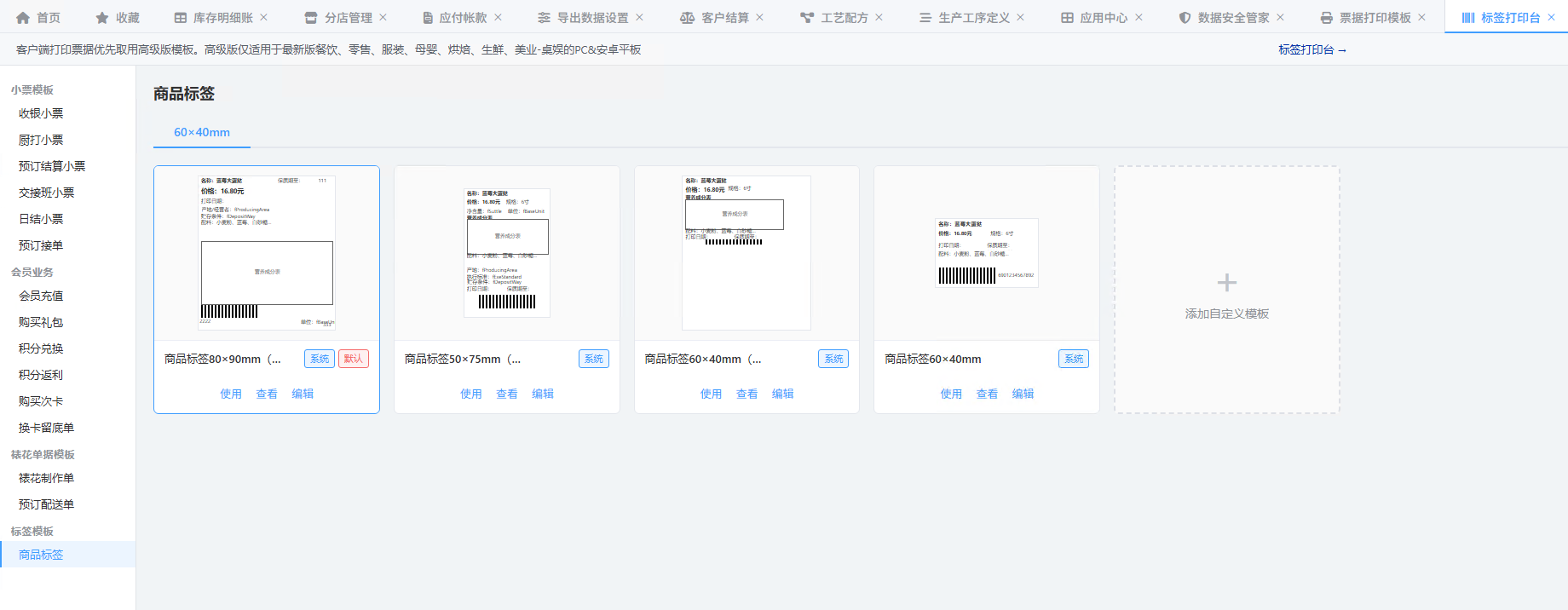Screen dimensions: 1568x610
Task: Click 使用 for 商品标签80×90mm template
Action: 231,394
